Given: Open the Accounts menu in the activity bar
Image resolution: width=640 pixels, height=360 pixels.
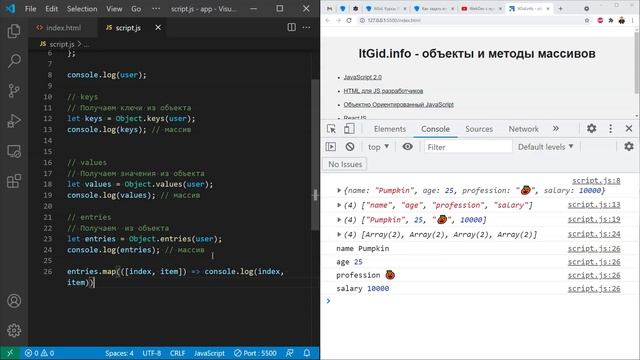Looking at the screenshot, I should (14, 301).
